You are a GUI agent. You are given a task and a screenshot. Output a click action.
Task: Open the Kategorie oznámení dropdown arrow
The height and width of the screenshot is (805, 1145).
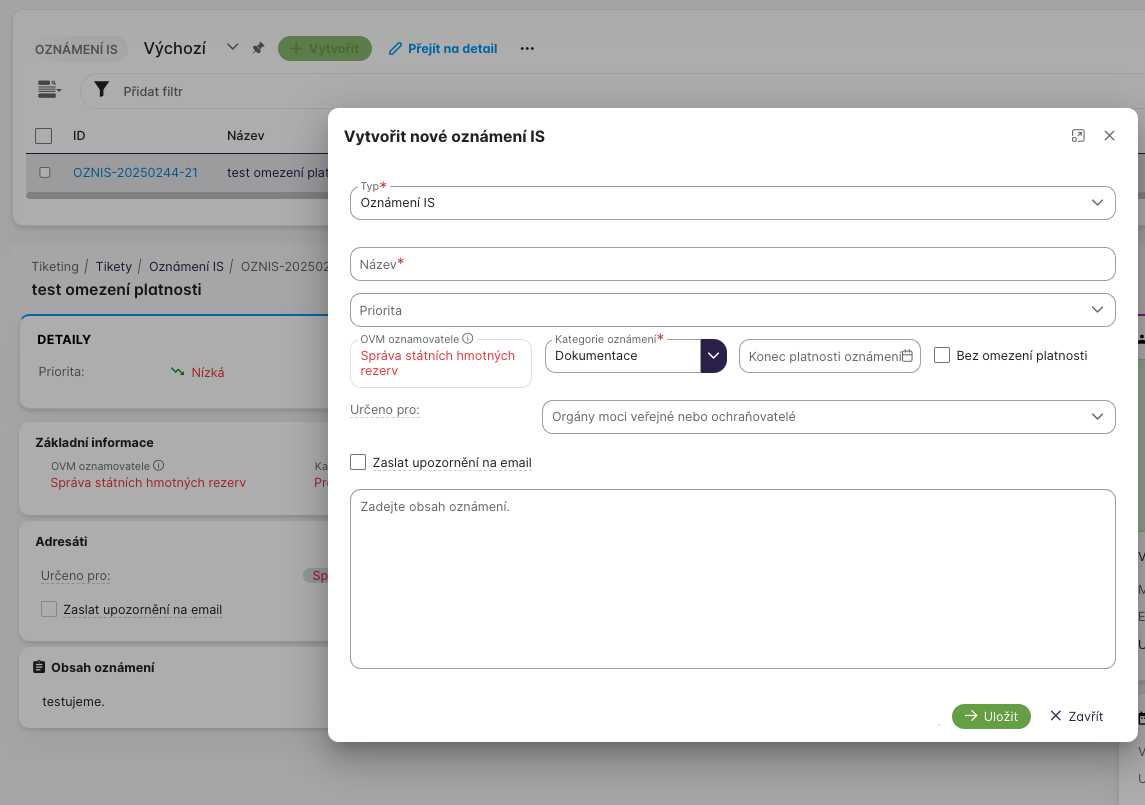tap(713, 355)
